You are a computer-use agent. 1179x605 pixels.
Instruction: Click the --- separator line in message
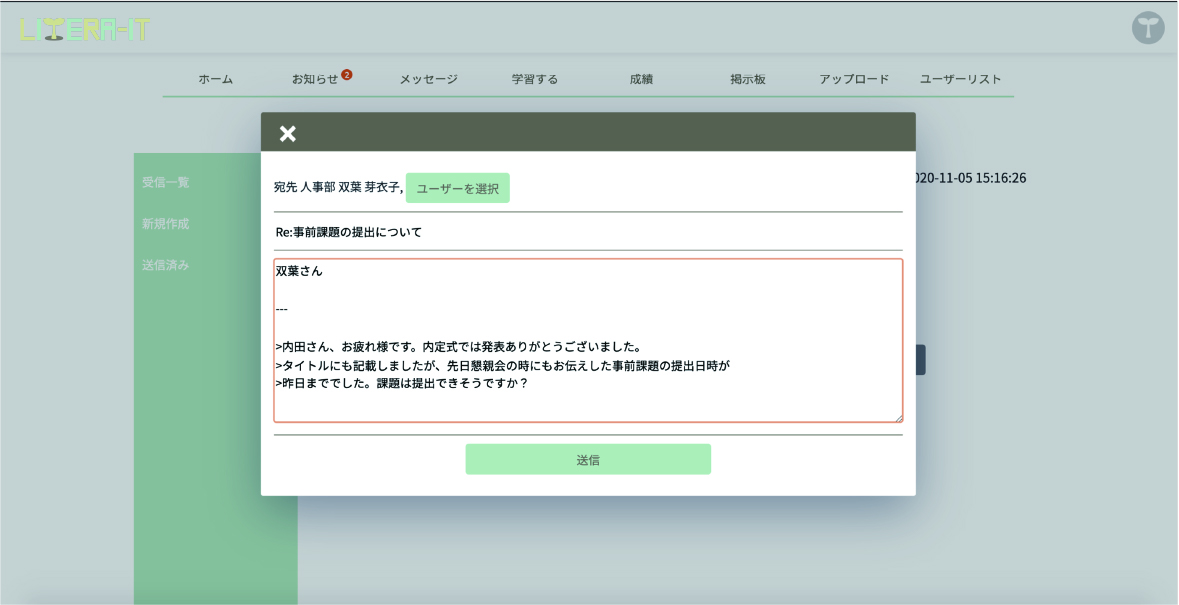[x=282, y=309]
